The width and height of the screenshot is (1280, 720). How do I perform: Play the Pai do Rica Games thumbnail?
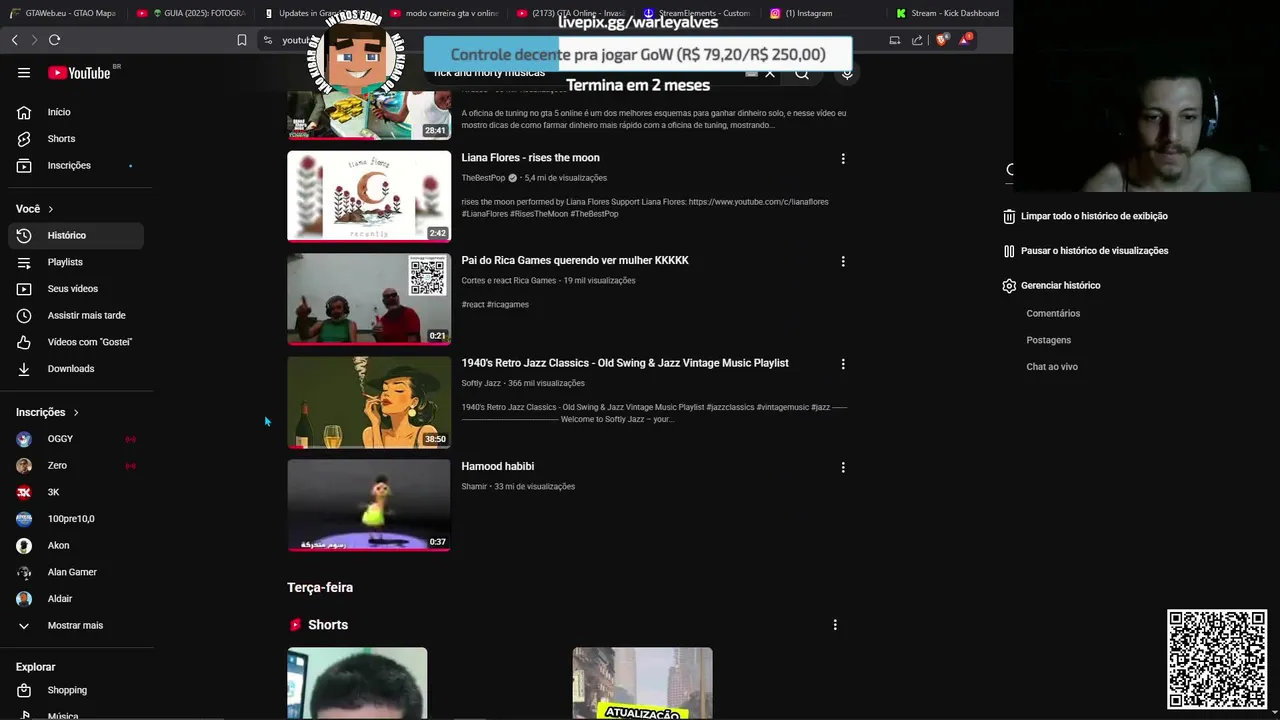click(369, 299)
